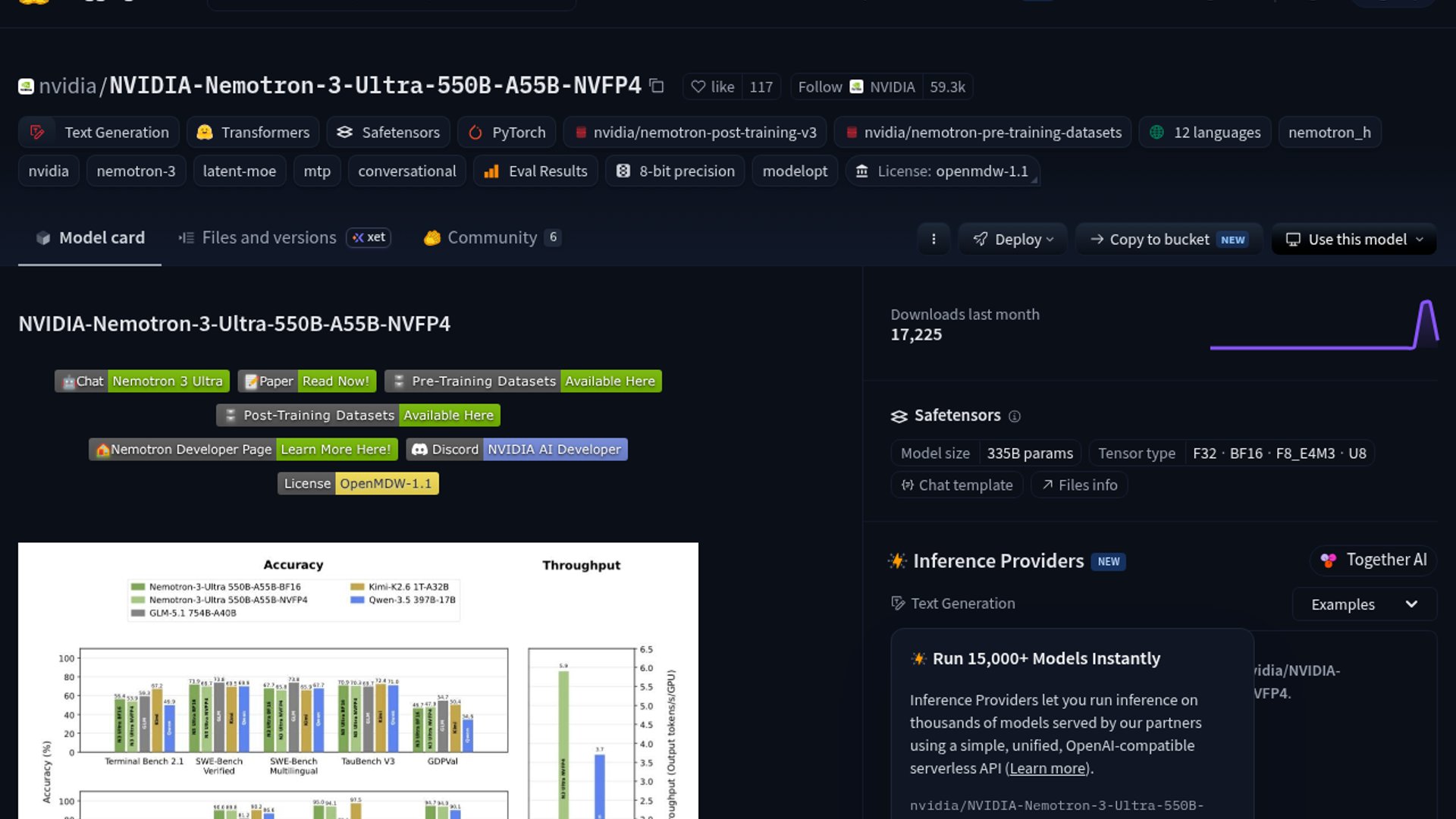Click the NEW badge beside Inference Providers

(1109, 562)
